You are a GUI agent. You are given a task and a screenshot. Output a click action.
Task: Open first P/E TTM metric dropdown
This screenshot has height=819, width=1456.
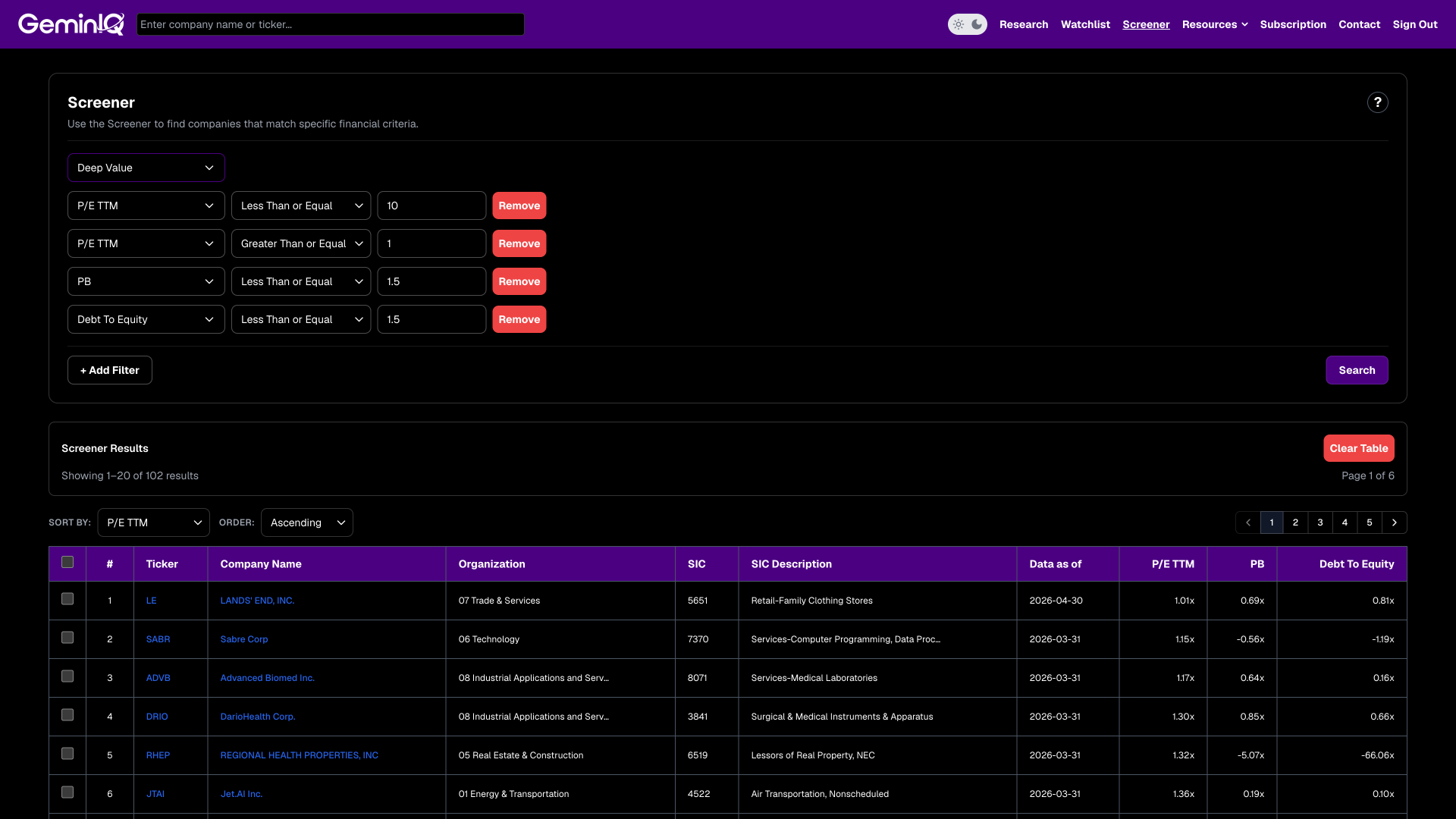[146, 206]
